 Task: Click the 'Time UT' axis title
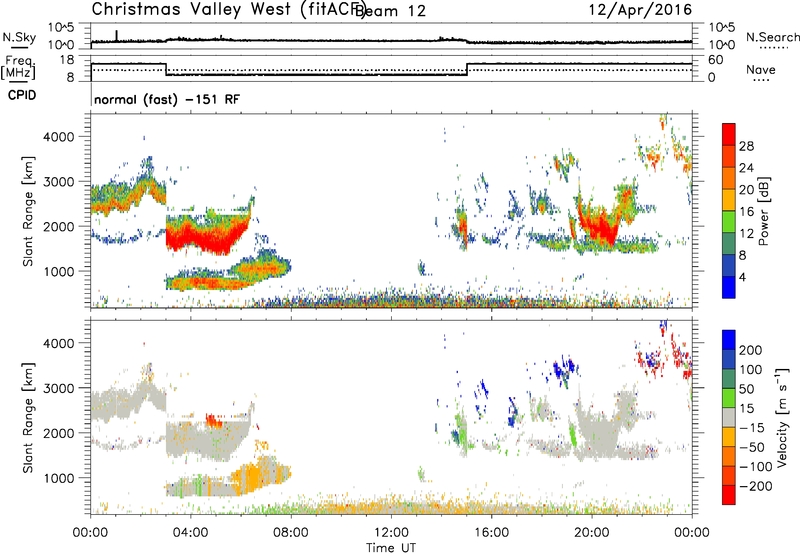pyautogui.click(x=391, y=547)
